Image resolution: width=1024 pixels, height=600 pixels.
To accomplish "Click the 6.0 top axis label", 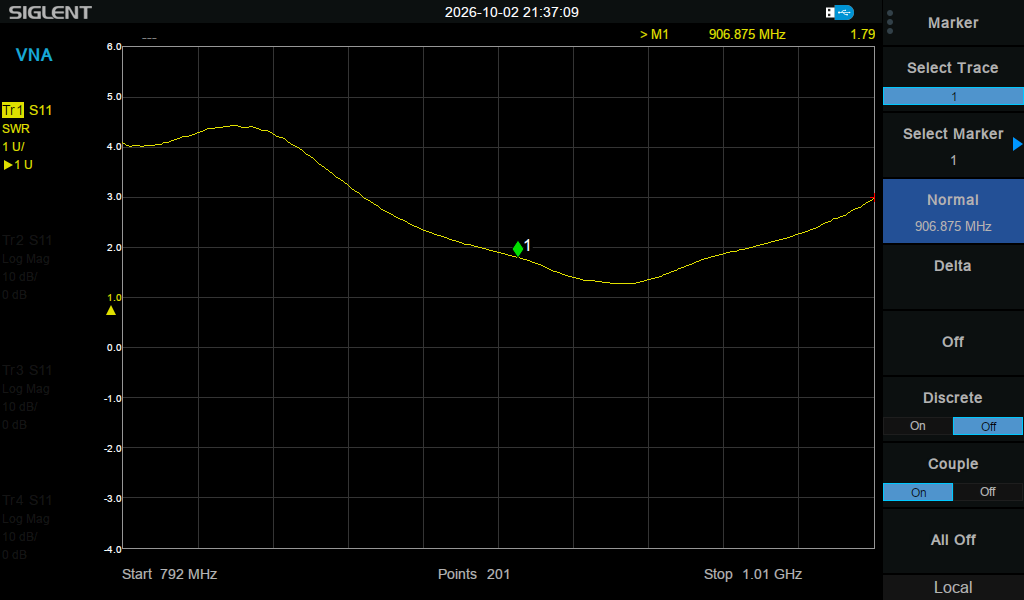I will coord(114,46).
